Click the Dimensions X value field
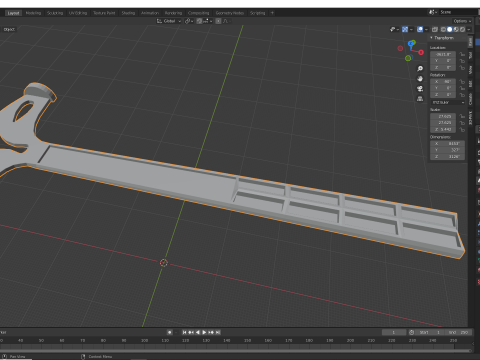480x360 pixels. point(447,144)
